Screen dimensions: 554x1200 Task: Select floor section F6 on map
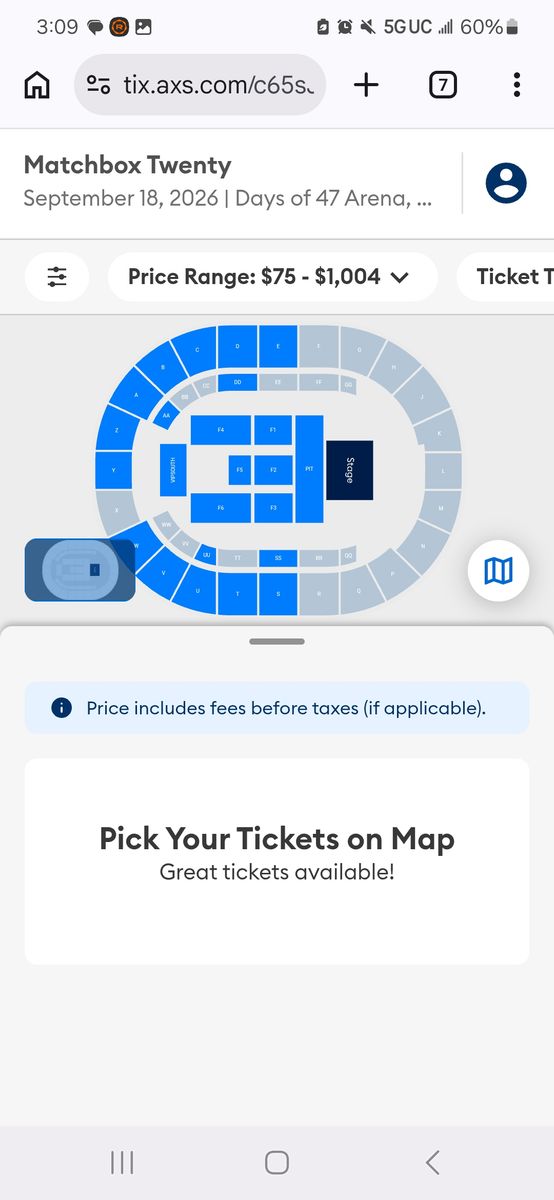pos(220,508)
